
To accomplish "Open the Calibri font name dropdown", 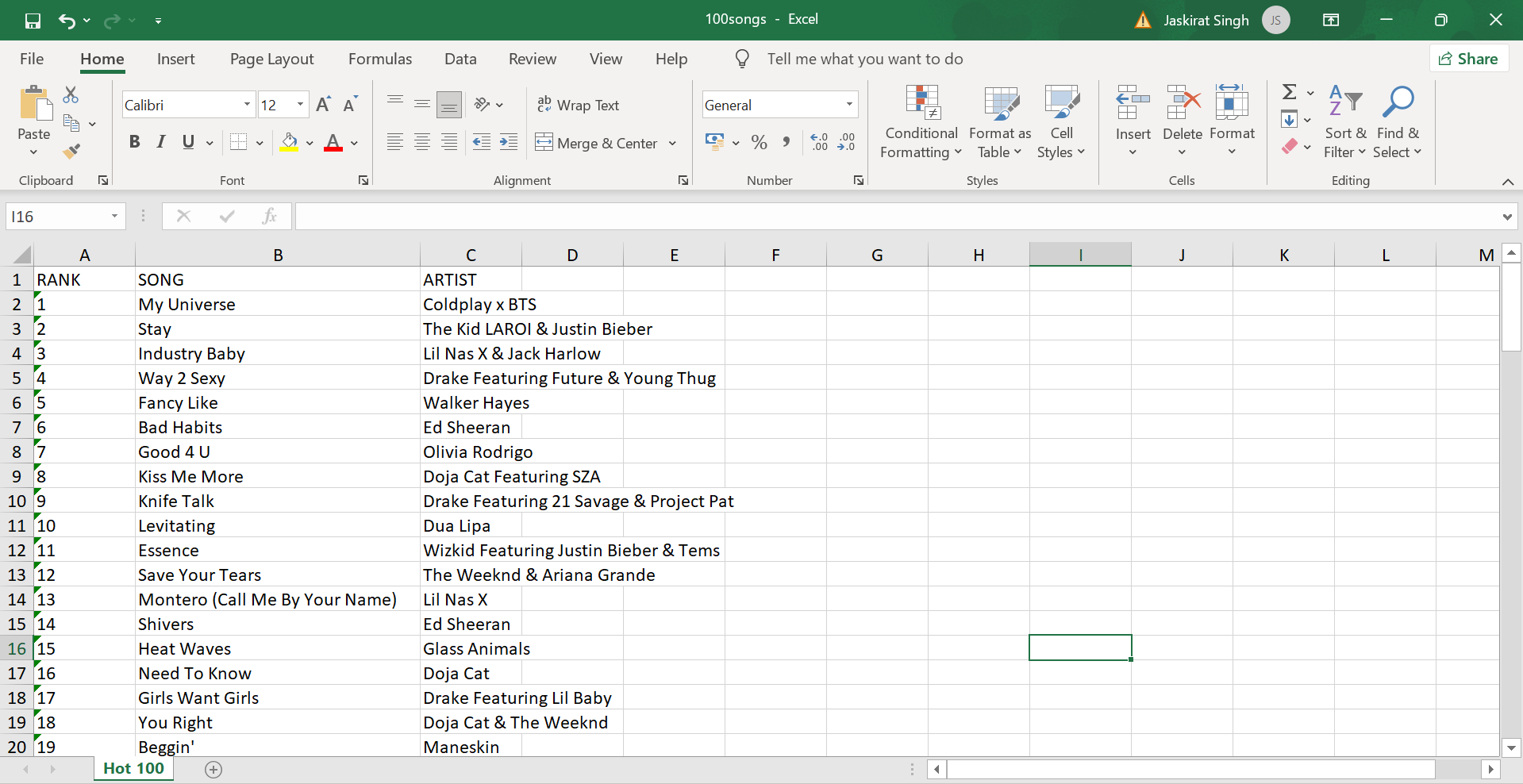I will 247,105.
